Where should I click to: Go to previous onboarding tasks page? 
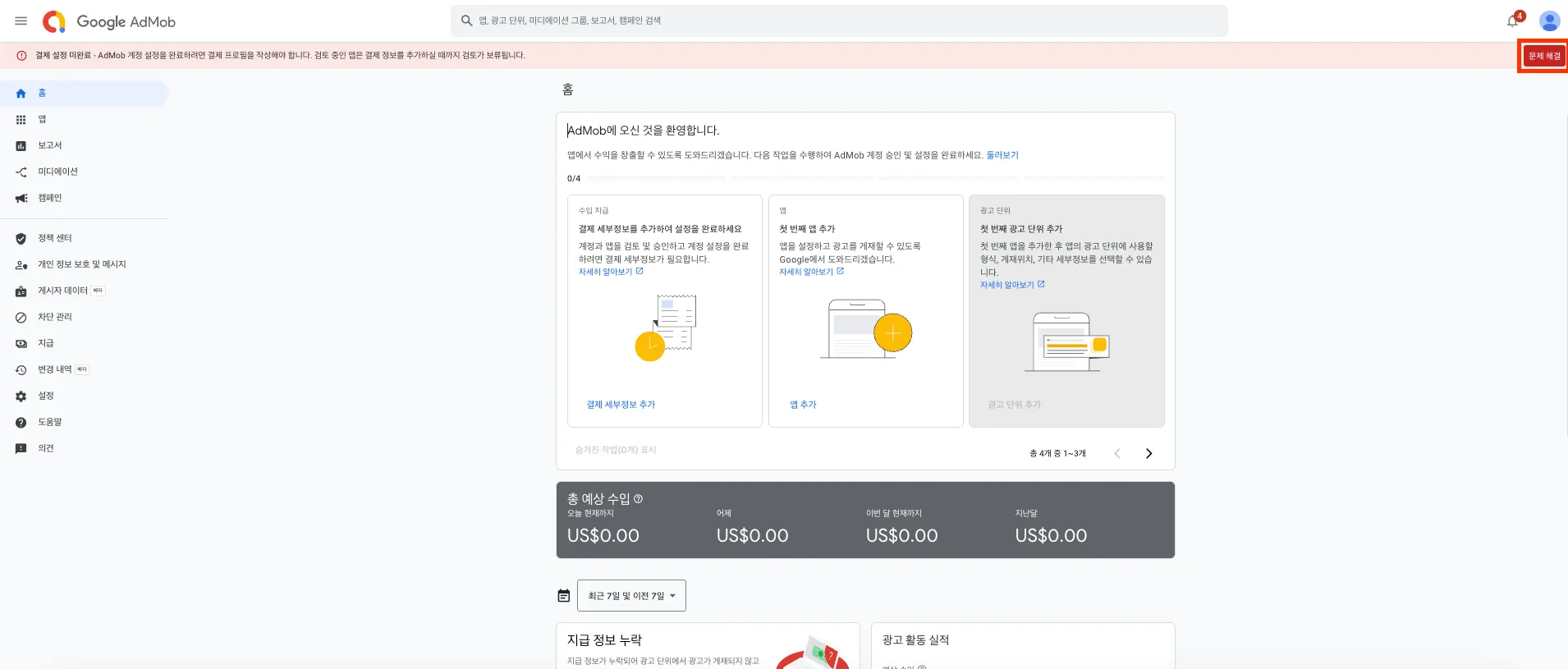[1117, 454]
